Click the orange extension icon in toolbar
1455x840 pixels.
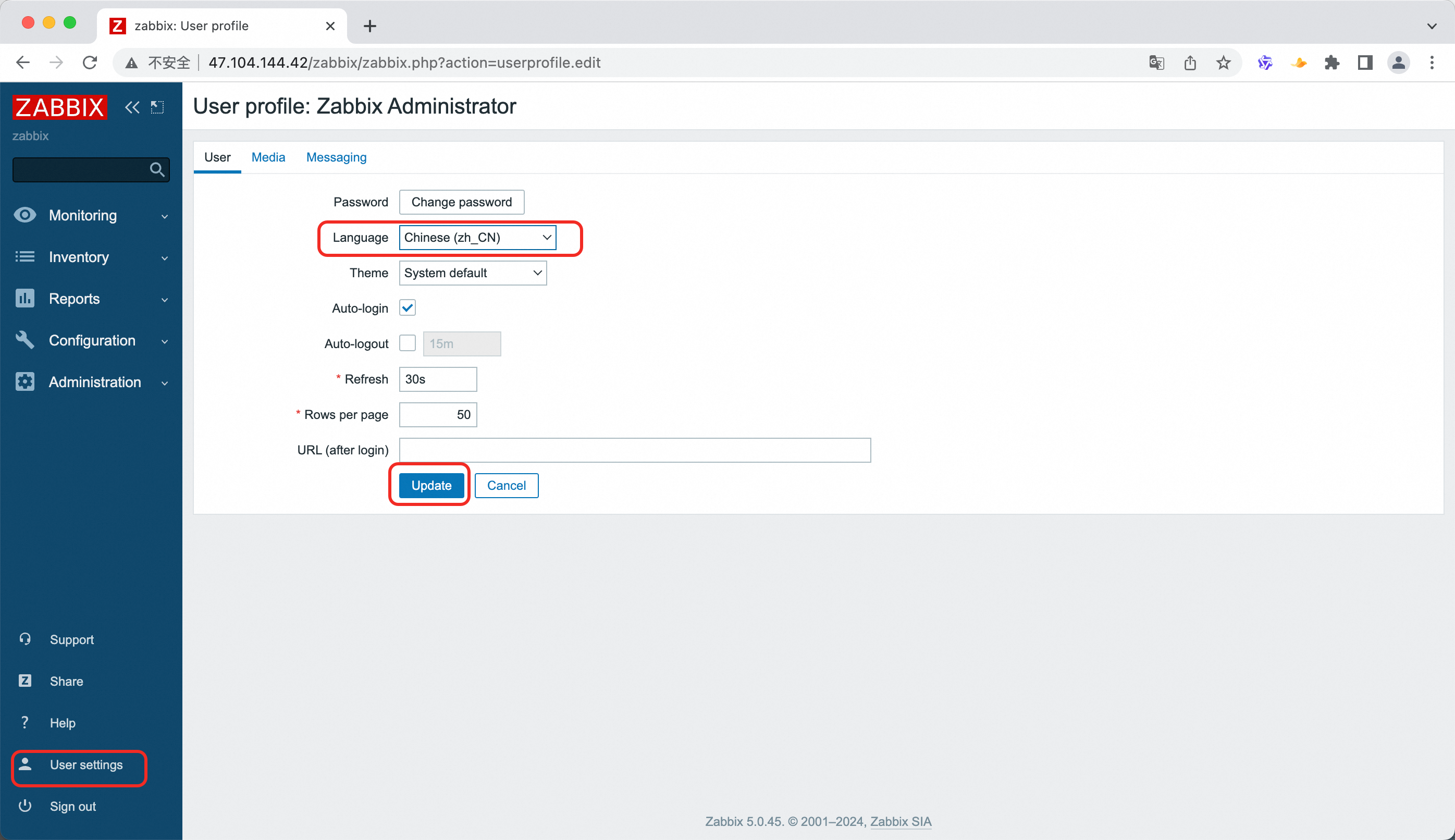[1298, 63]
